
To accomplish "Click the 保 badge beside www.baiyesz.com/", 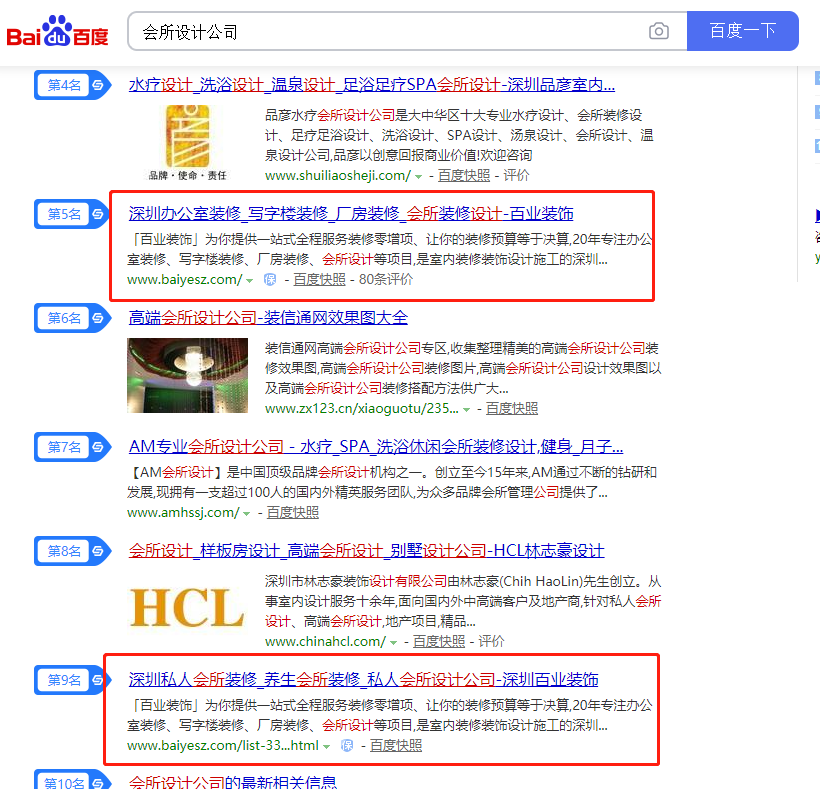I will (x=270, y=280).
